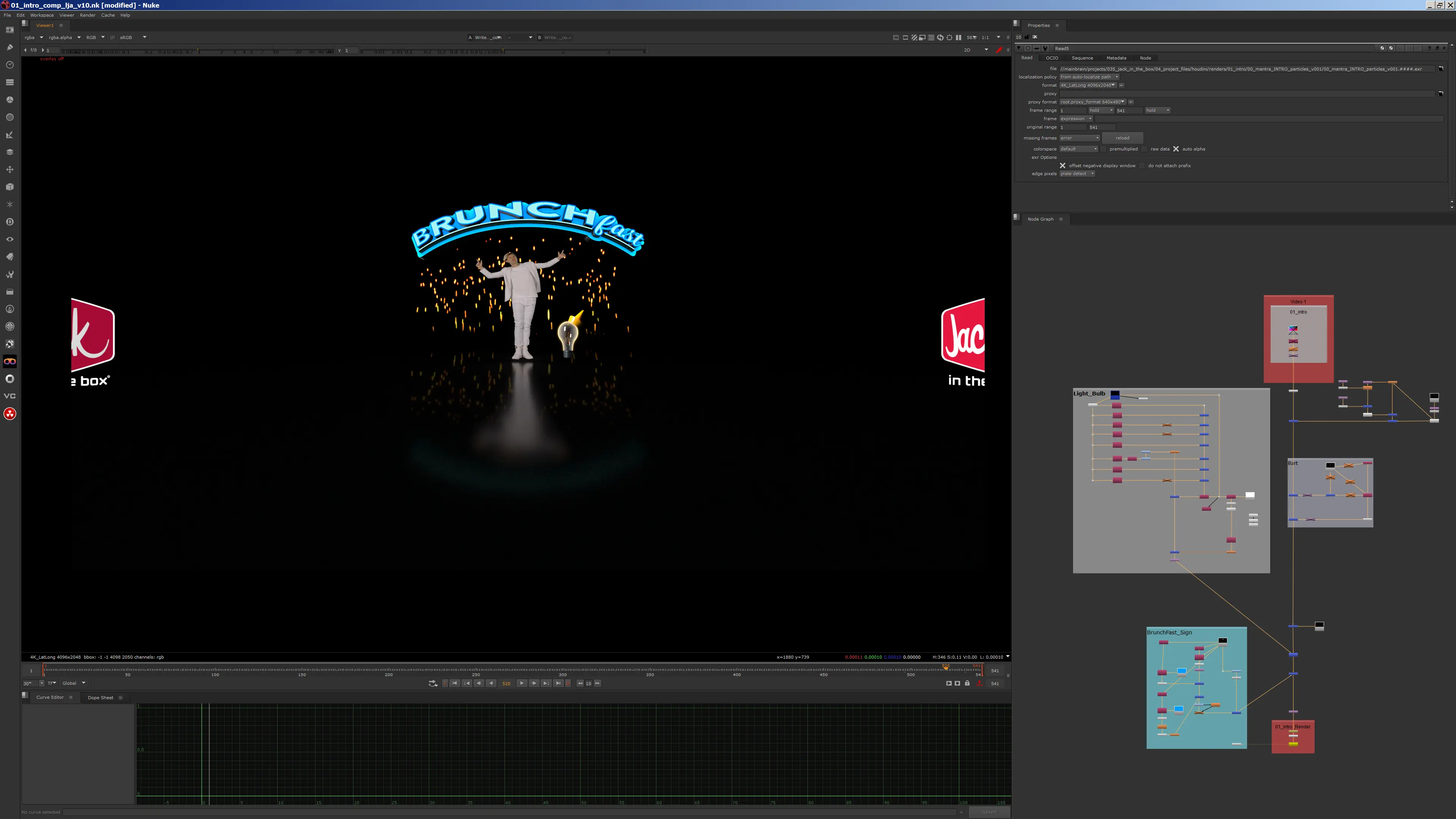This screenshot has height=819, width=1456.
Task: Click the reload button
Action: pyautogui.click(x=1122, y=138)
